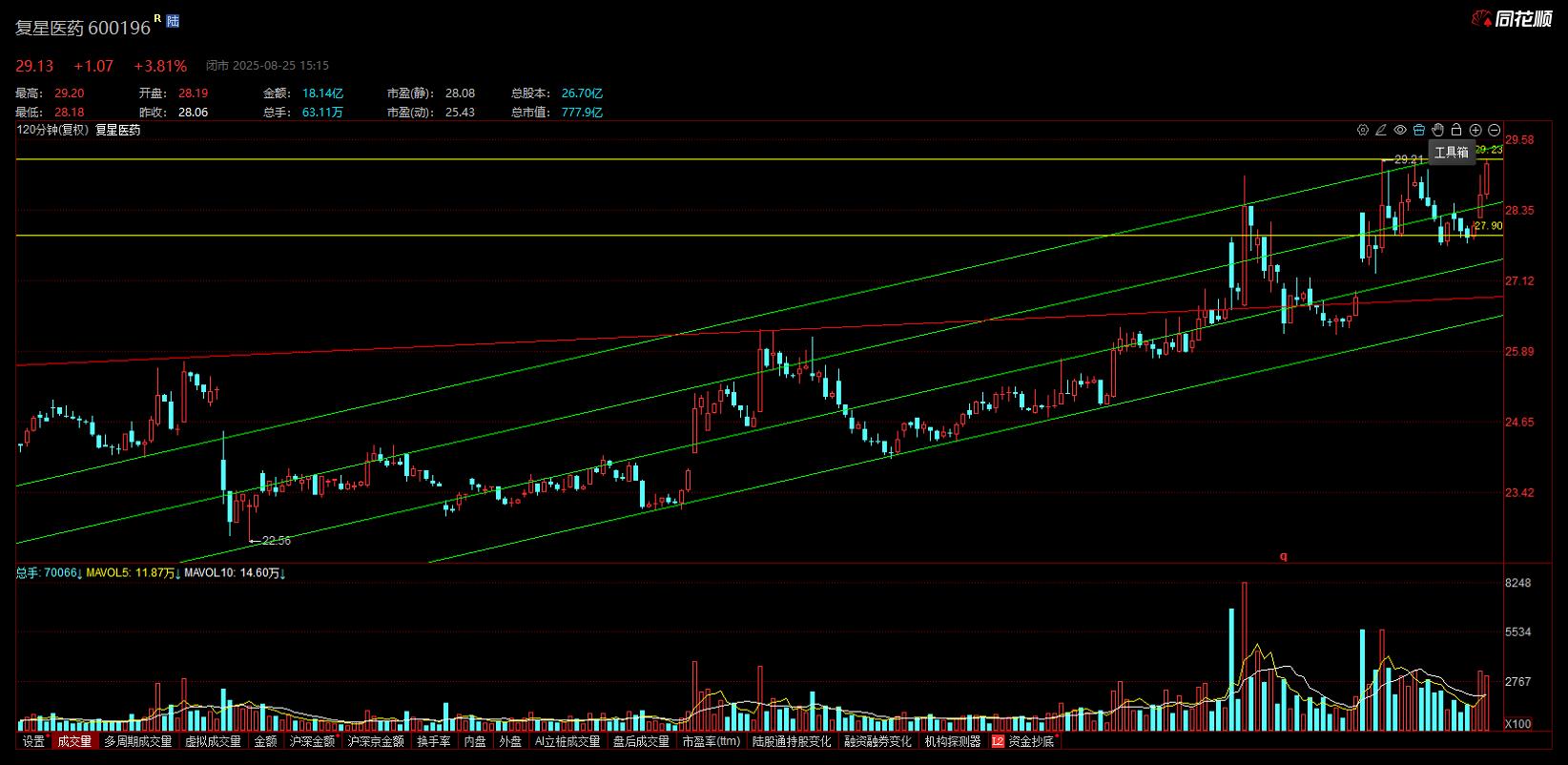This screenshot has width=1568, height=765.
Task: Click the 金额 value 18.14亿
Action: point(322,93)
